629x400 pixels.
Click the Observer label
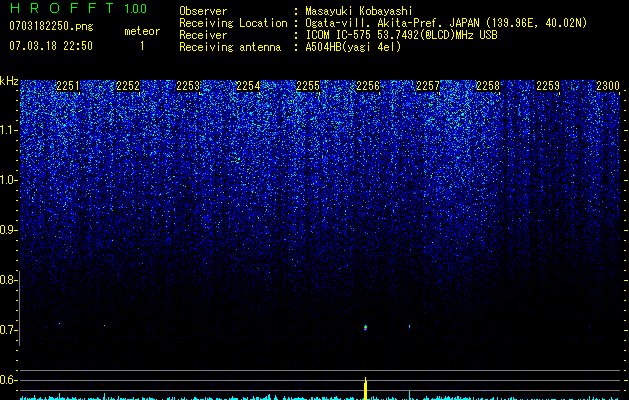pyautogui.click(x=203, y=11)
